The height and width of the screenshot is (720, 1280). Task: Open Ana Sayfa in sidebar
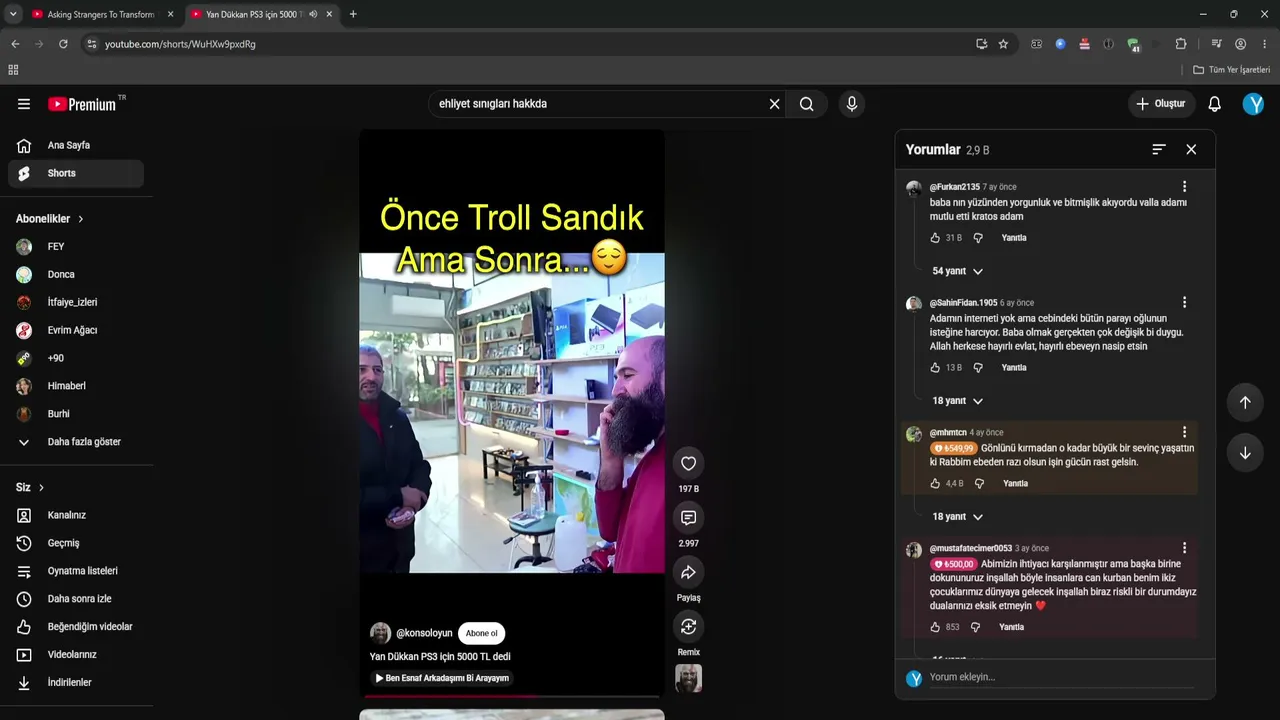tap(76, 146)
